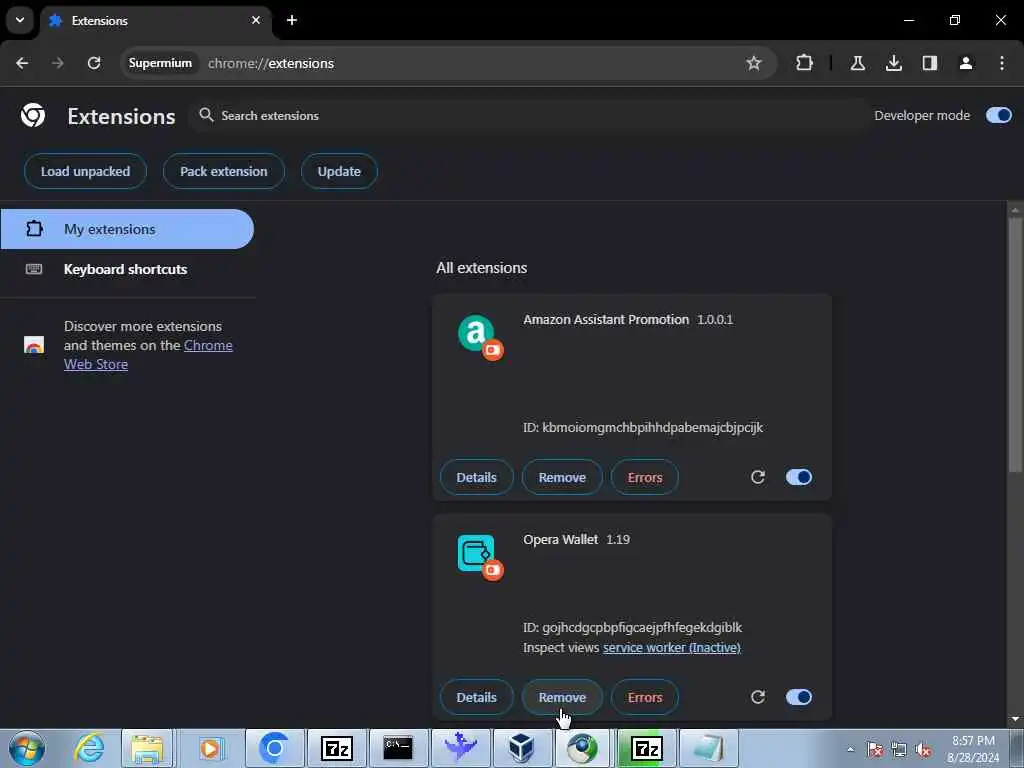This screenshot has height=768, width=1024.
Task: Click the muted volume tray icon
Action: point(923,750)
